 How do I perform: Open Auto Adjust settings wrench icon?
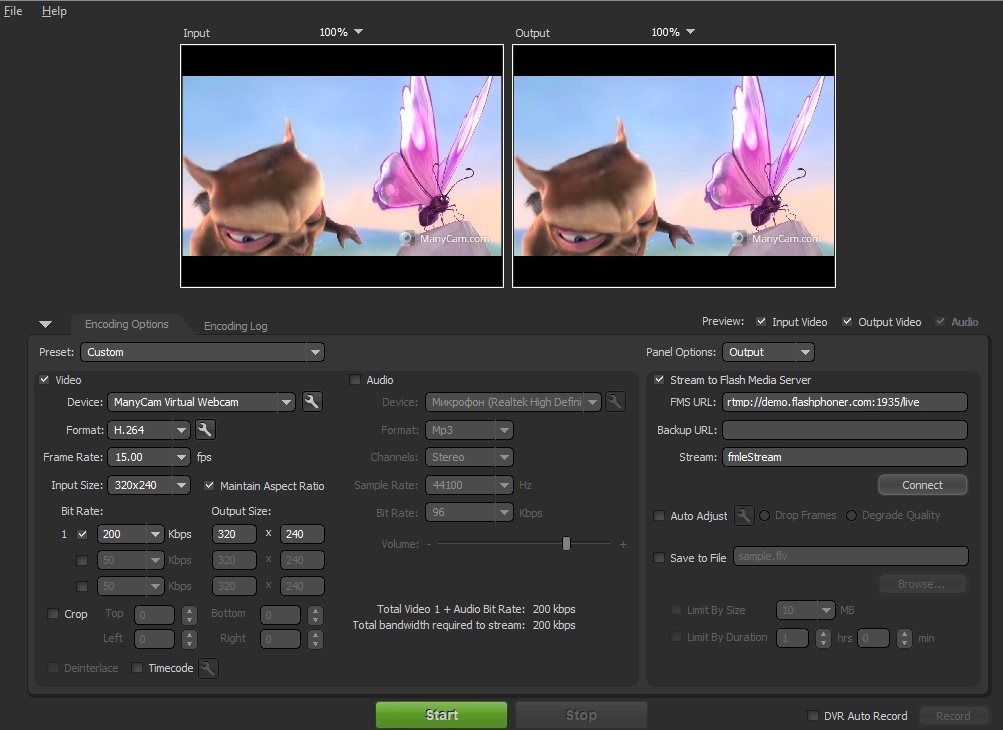coord(744,516)
